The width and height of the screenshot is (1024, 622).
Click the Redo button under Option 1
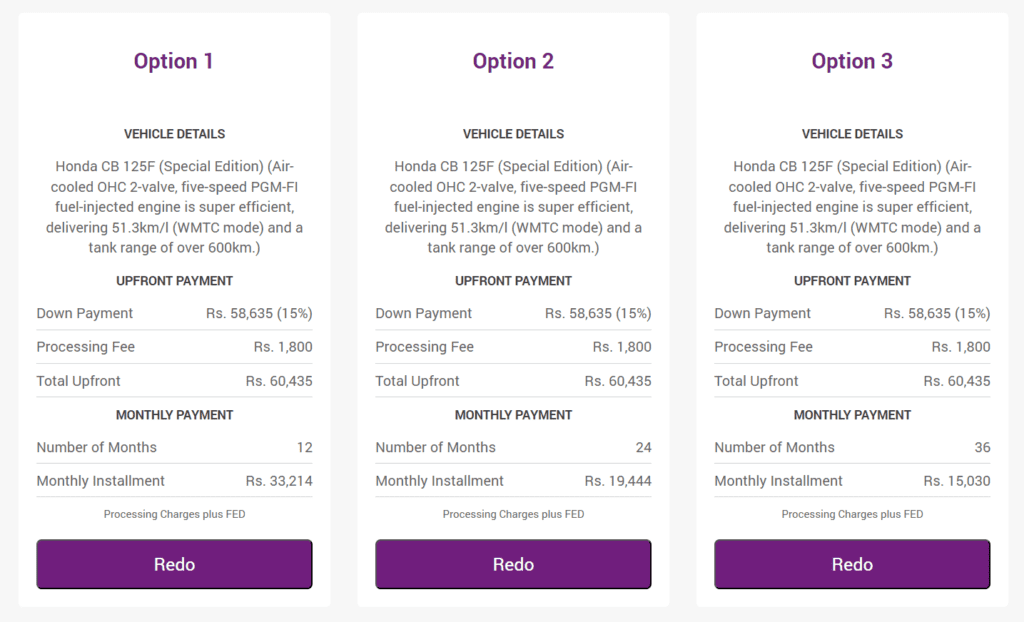[174, 564]
